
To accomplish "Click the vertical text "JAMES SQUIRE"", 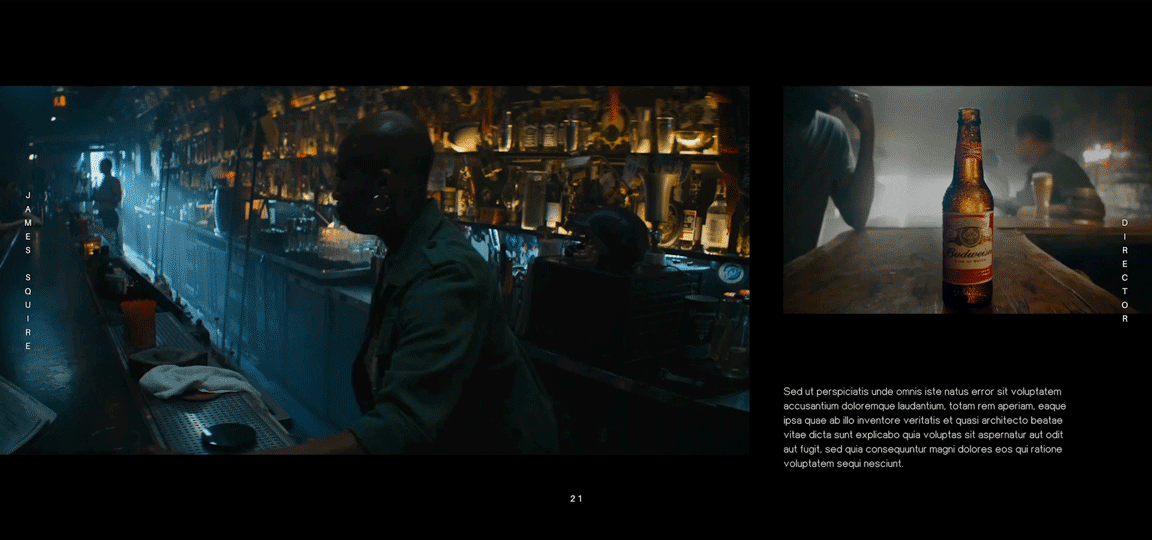I will (29, 270).
